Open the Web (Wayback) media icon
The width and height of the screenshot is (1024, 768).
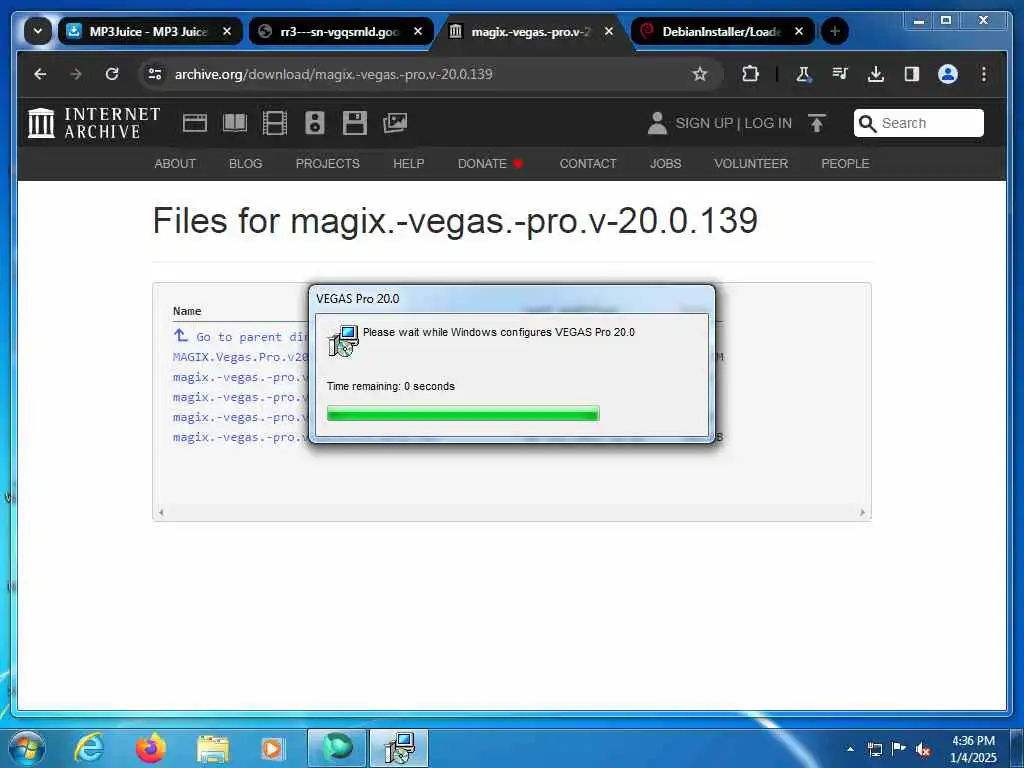click(195, 123)
